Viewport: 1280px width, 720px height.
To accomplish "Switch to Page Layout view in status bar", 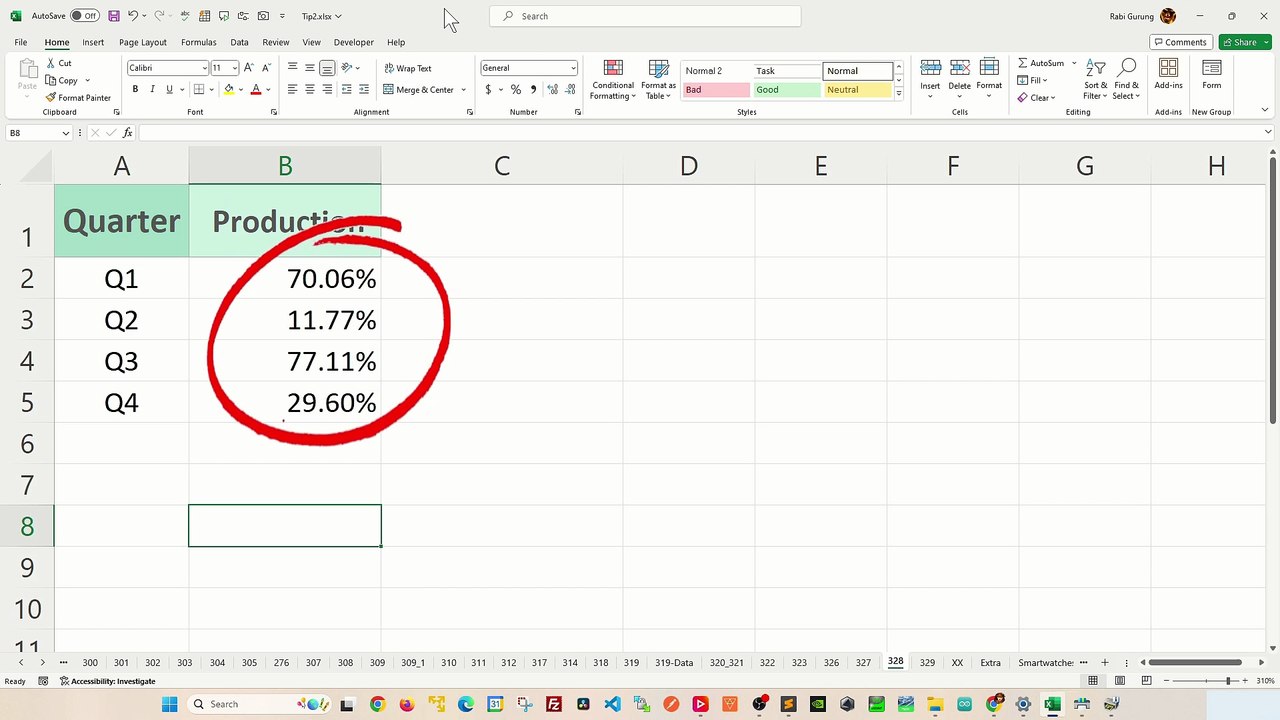I will [x=1120, y=681].
